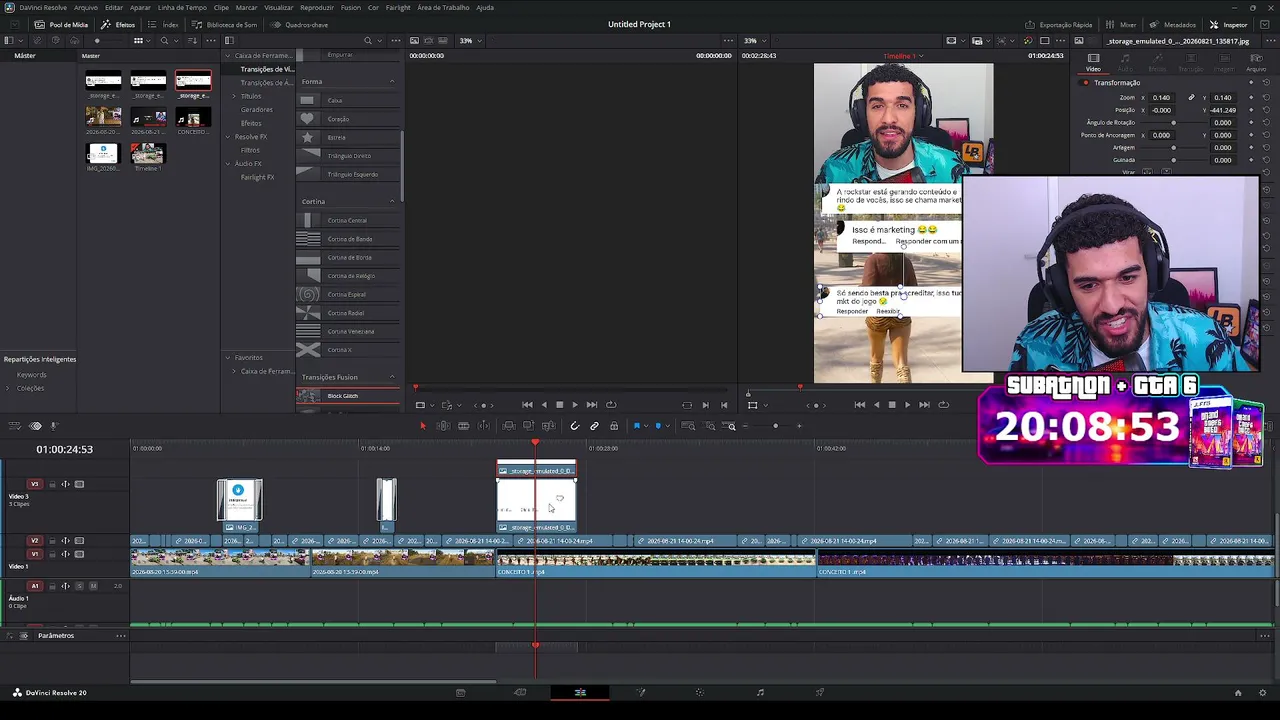Screen dimensions: 1280x720
Task: Show the Mixer panel
Action: [1122, 24]
